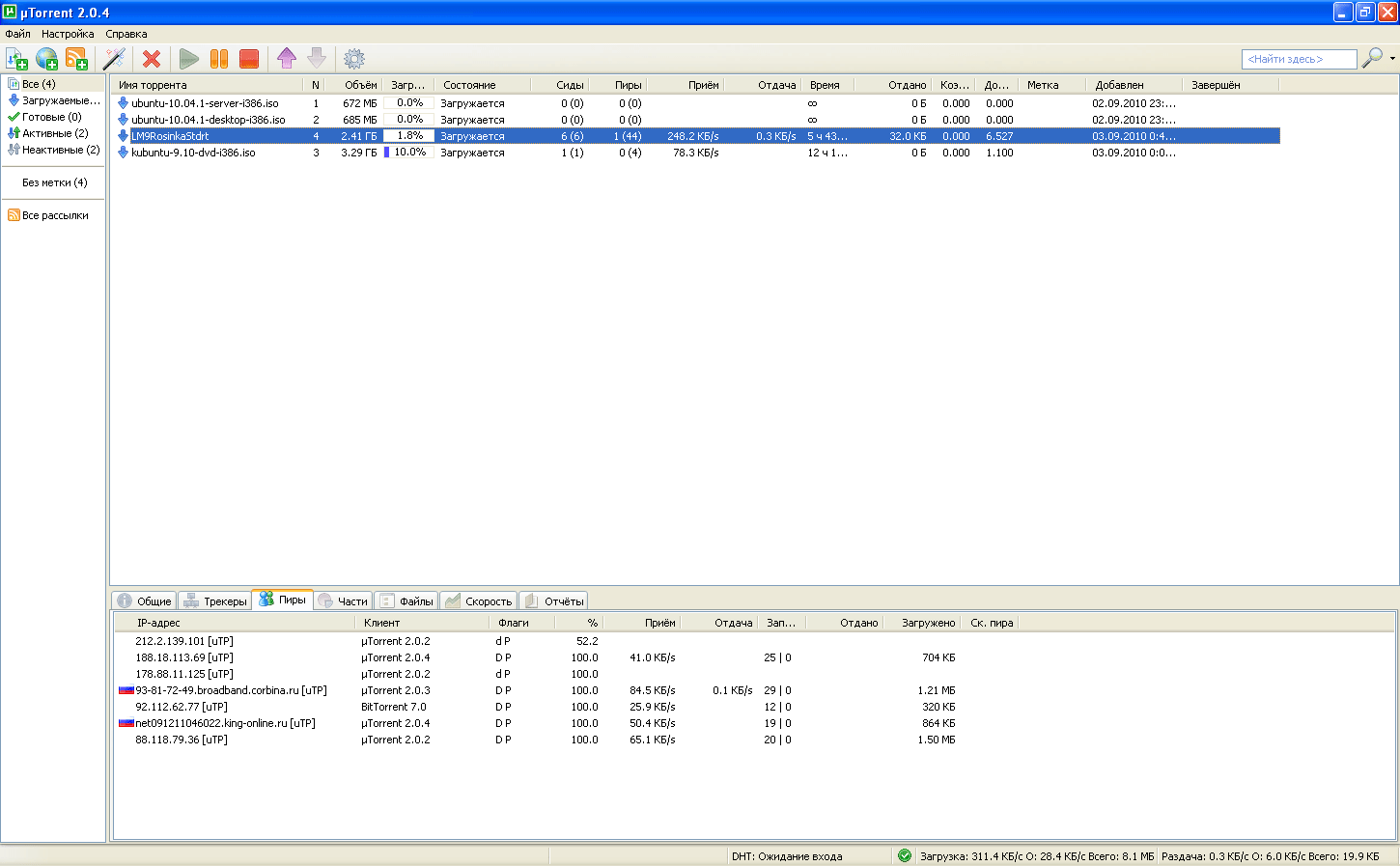Image resolution: width=1400 pixels, height=866 pixels.
Task: Switch to the Трекеры tab
Action: [216, 601]
